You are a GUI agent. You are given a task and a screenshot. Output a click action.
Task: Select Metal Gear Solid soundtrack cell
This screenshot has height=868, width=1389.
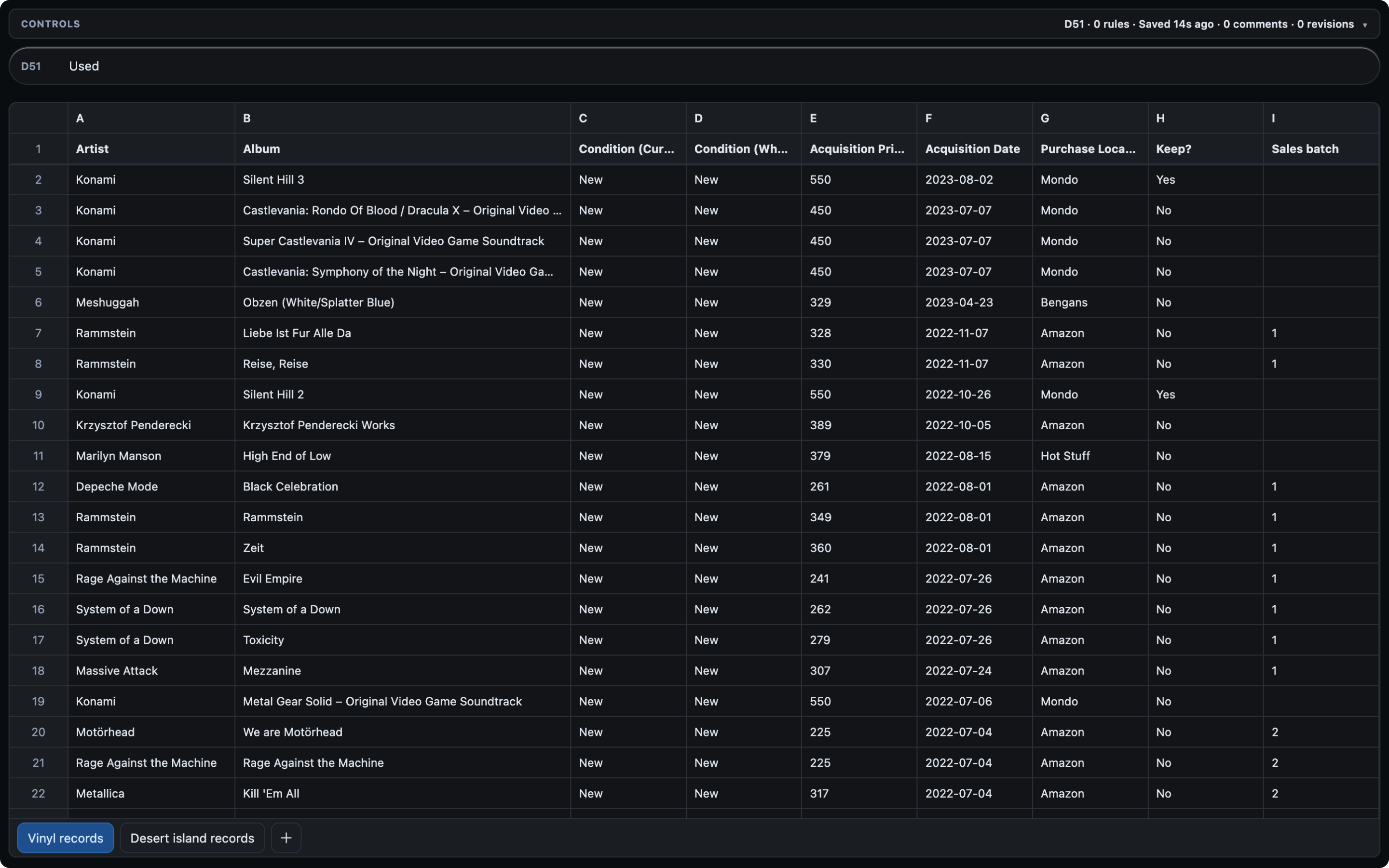[402, 702]
